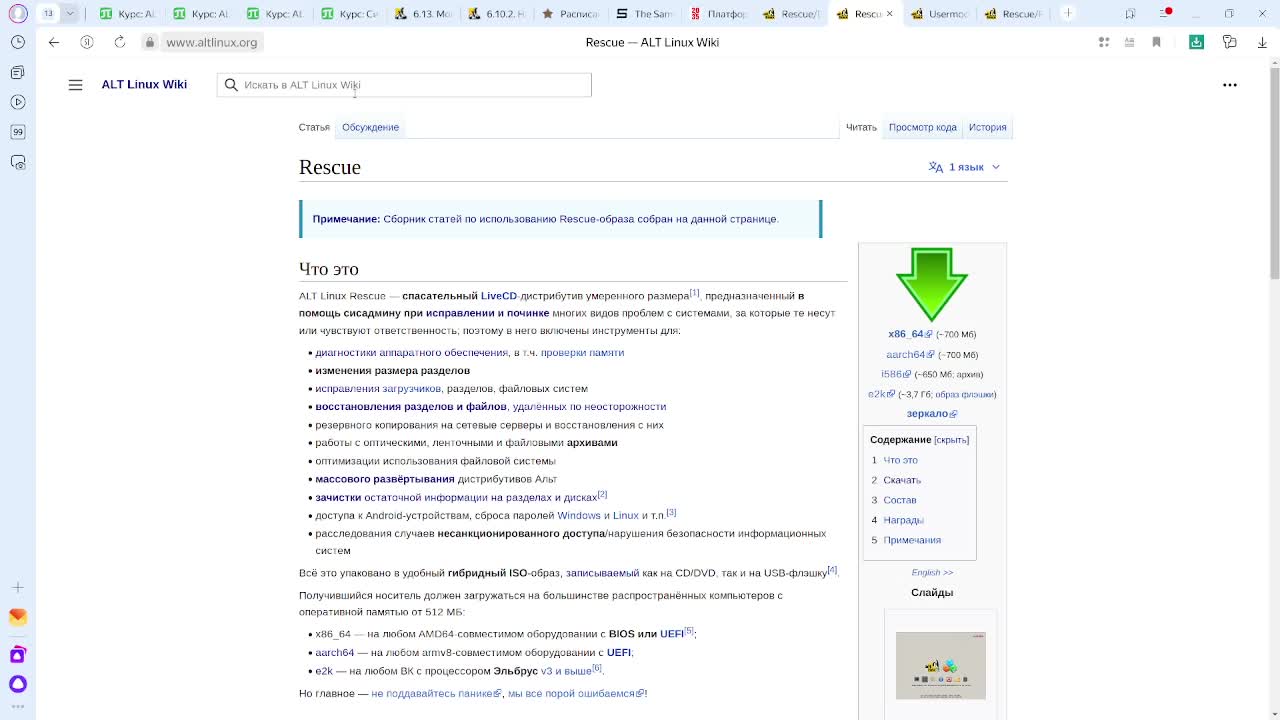
Task: Go to contents item Скачать
Action: tap(902, 480)
